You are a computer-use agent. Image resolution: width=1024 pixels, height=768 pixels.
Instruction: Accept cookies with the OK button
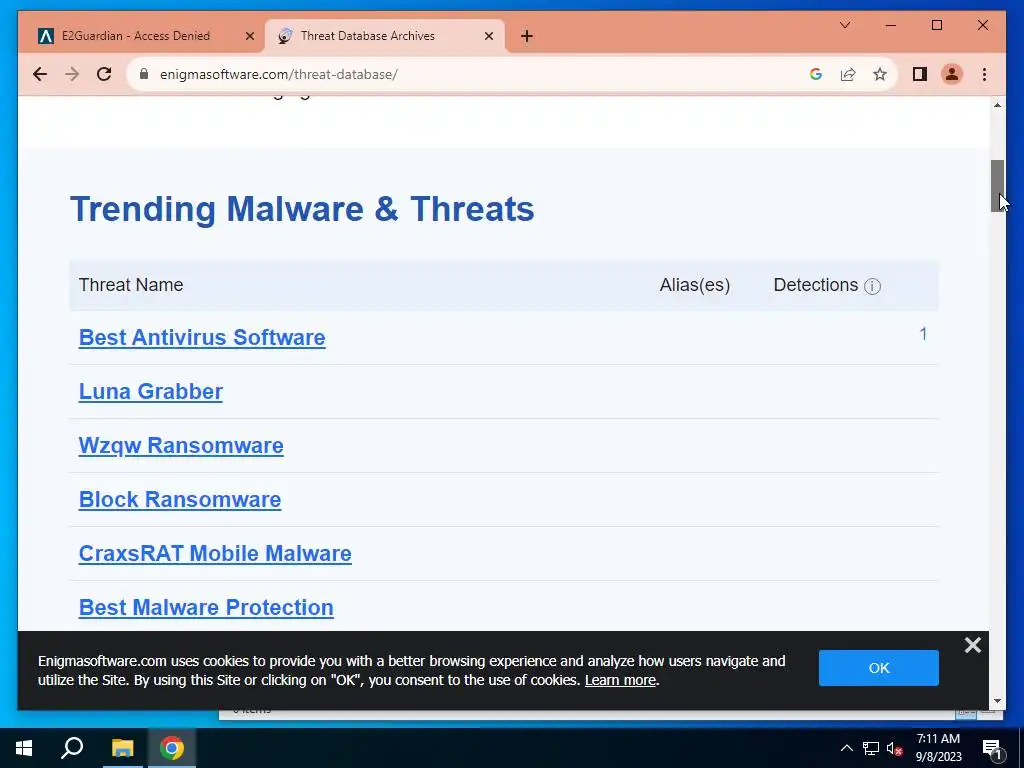[878, 667]
